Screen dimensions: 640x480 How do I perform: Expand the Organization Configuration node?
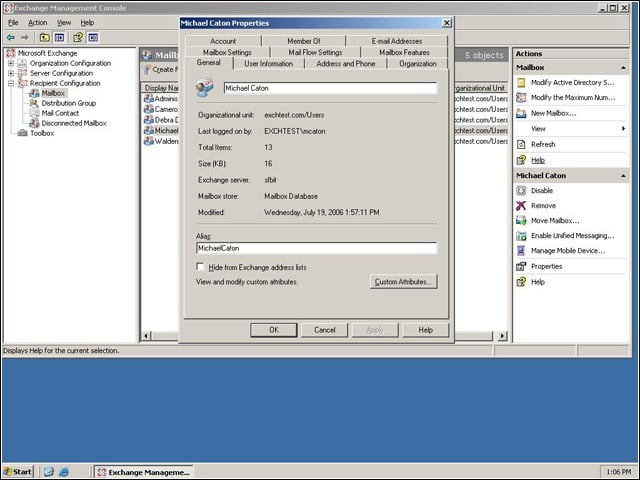(11, 63)
